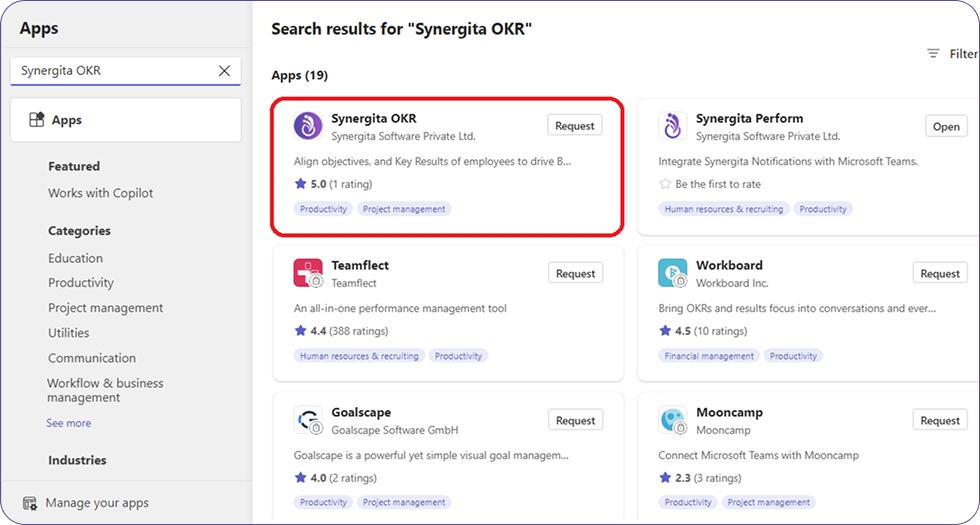Screen dimensions: 980x525
Task: Select the Apps tab in sidebar
Action: pyautogui.click(x=126, y=120)
